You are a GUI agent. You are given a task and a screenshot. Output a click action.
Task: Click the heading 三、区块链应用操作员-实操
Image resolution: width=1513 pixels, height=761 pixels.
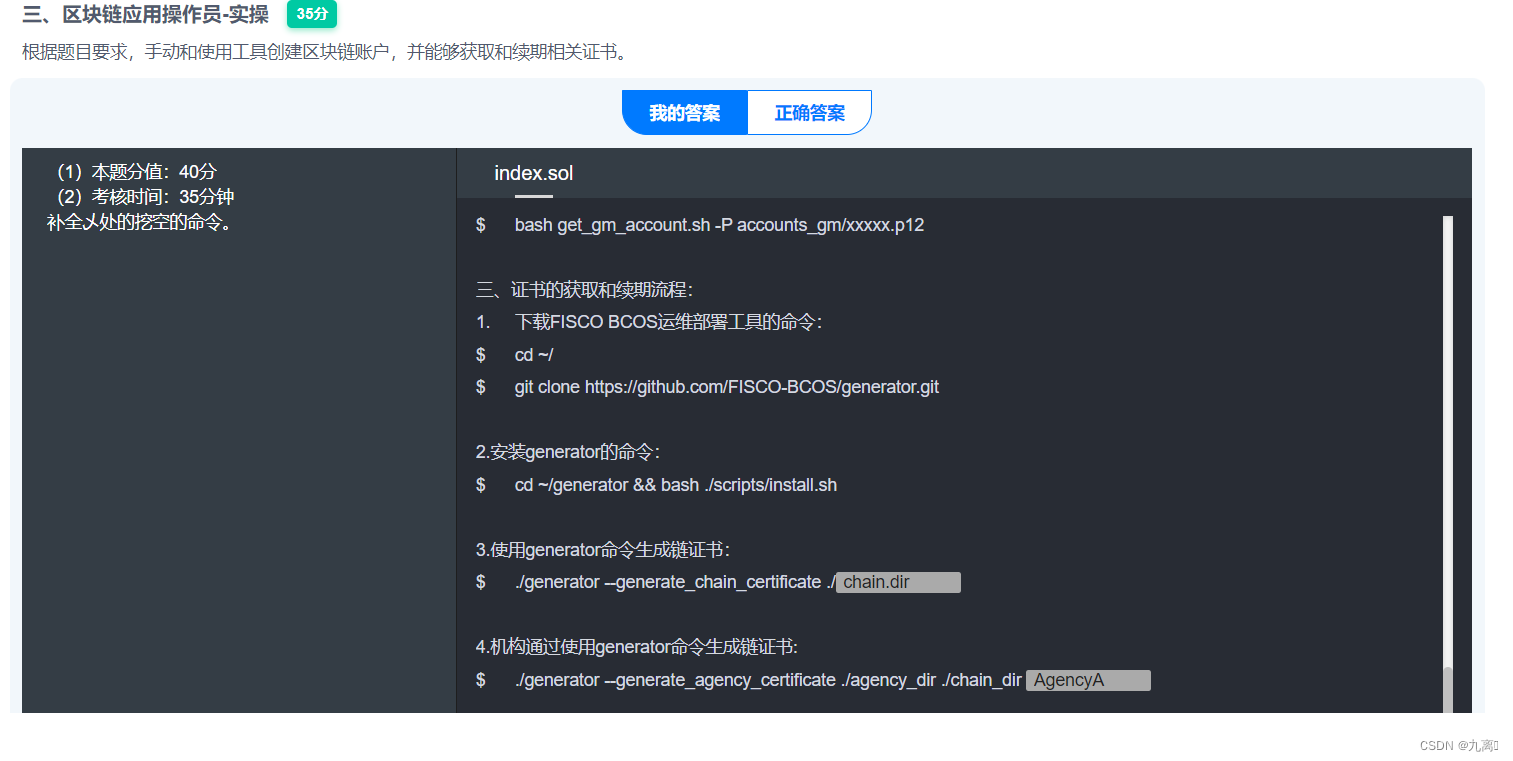pyautogui.click(x=146, y=14)
